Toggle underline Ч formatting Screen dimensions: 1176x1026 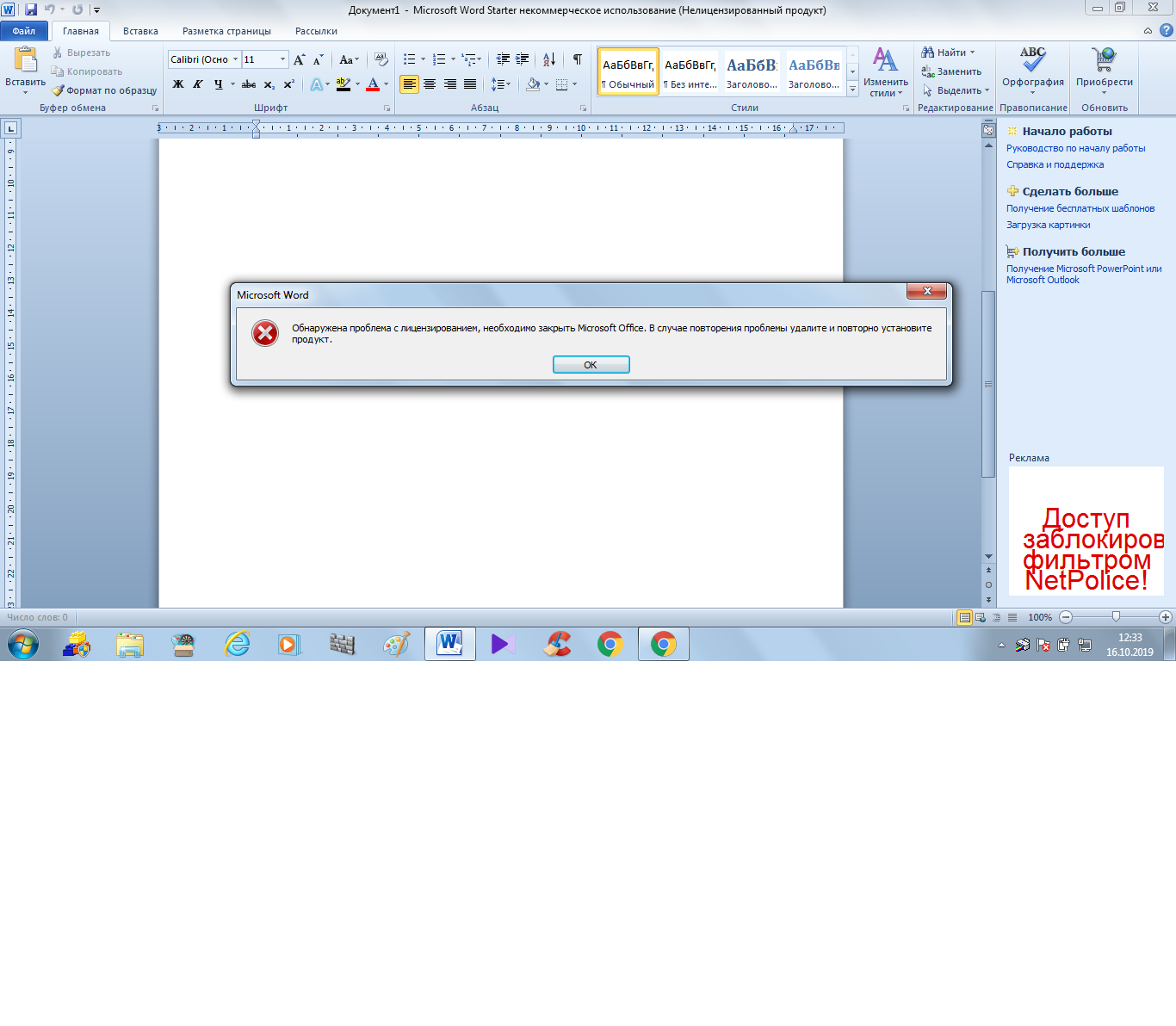(219, 84)
